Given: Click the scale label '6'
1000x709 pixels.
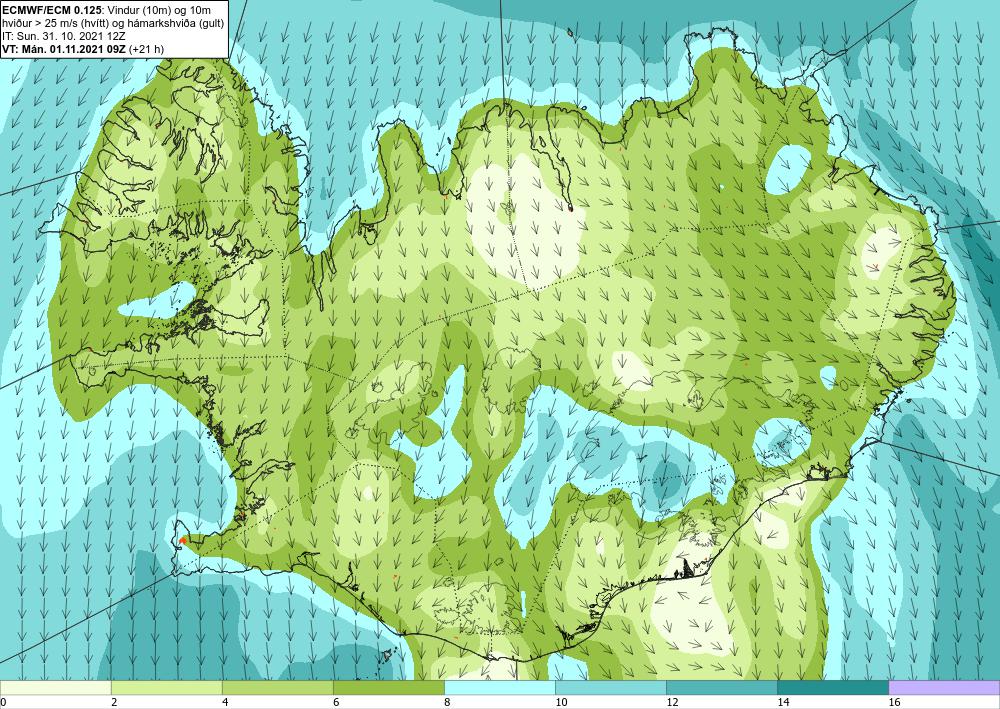Looking at the screenshot, I should 336,702.
